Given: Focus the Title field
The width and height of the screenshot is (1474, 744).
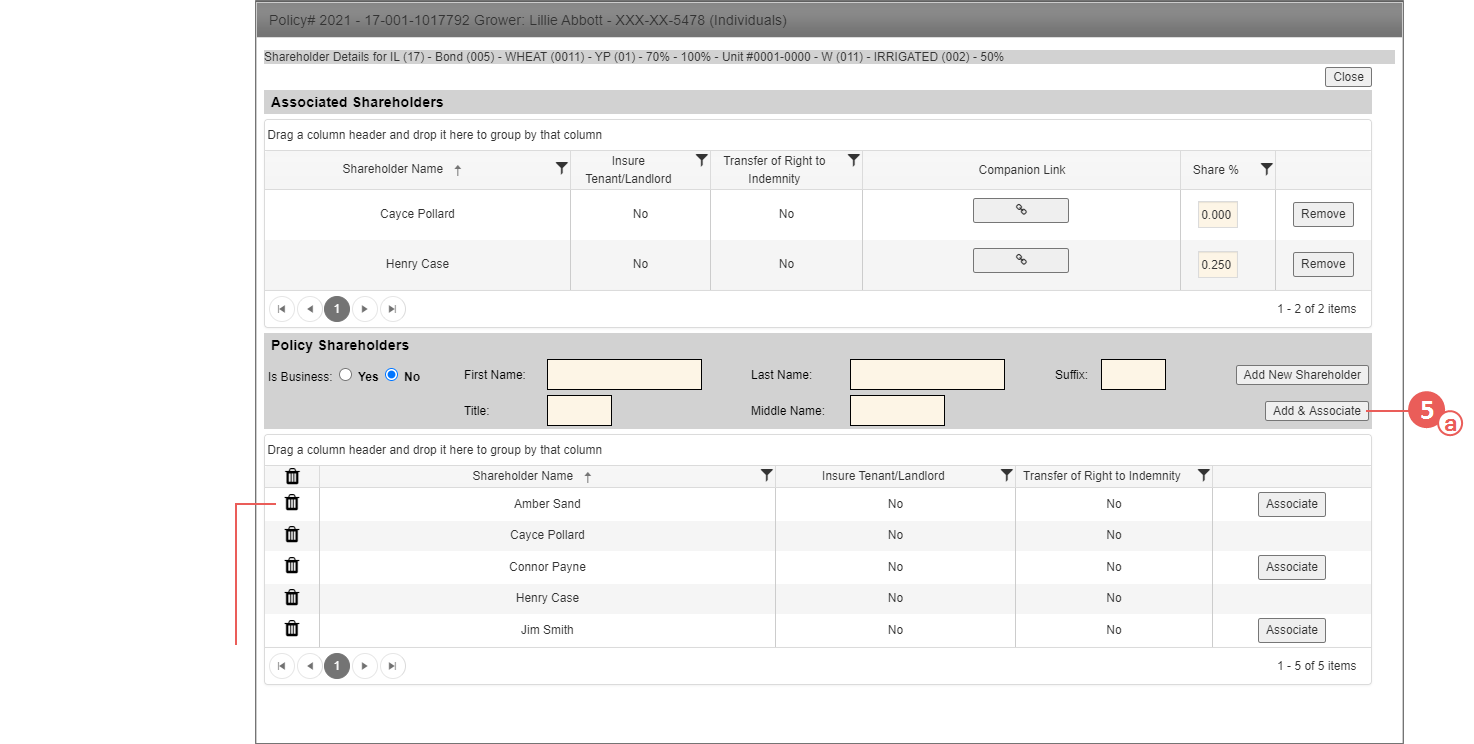Looking at the screenshot, I should pyautogui.click(x=579, y=411).
